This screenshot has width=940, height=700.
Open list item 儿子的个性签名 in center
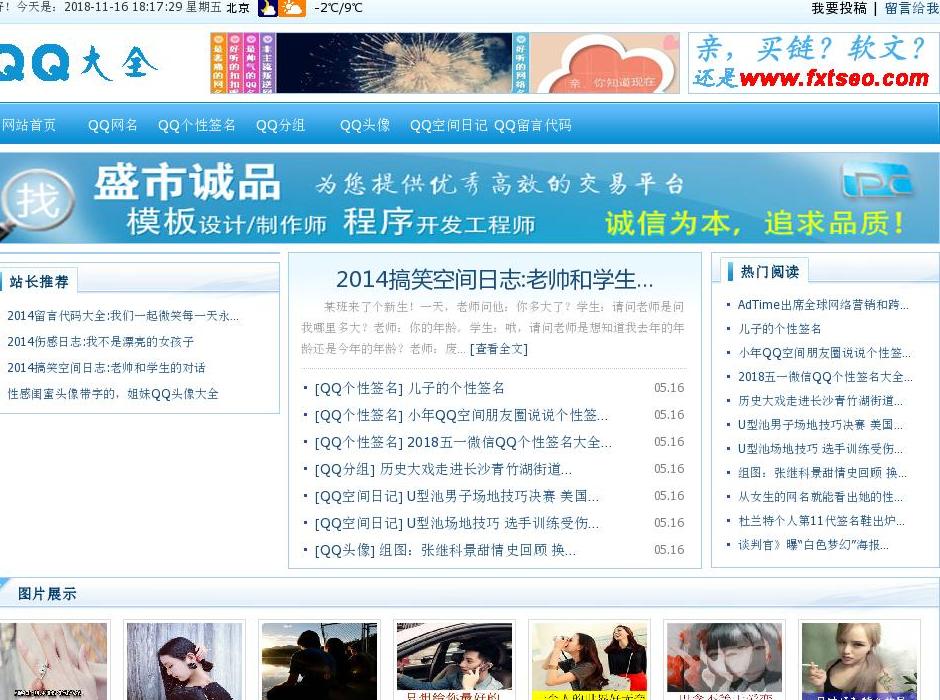[456, 388]
